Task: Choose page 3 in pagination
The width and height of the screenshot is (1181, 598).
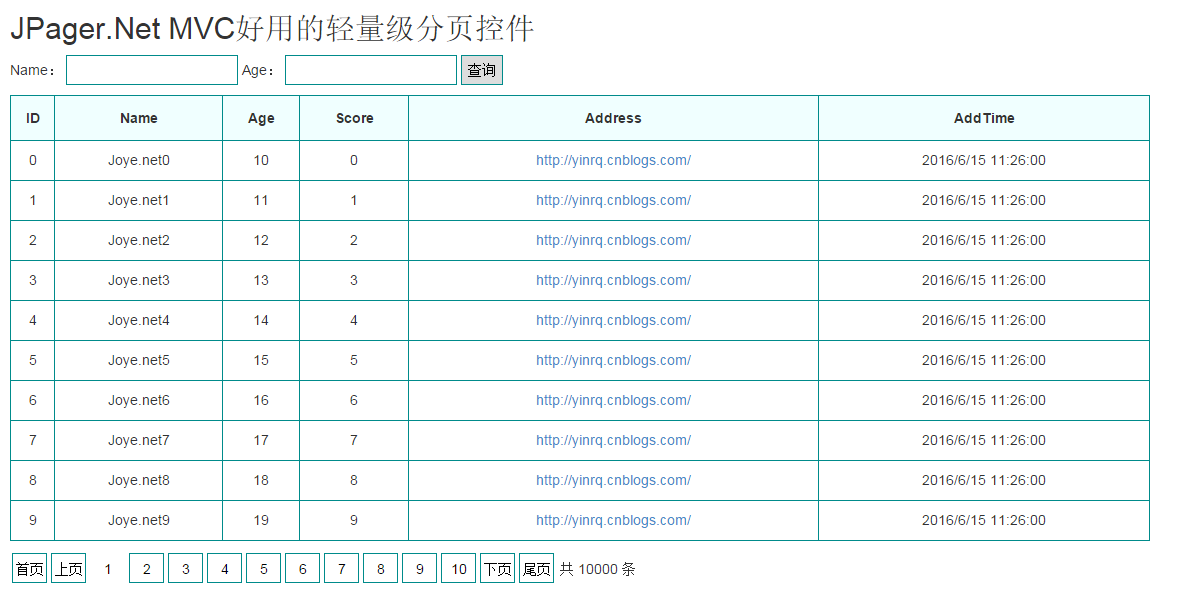Action: click(x=185, y=569)
